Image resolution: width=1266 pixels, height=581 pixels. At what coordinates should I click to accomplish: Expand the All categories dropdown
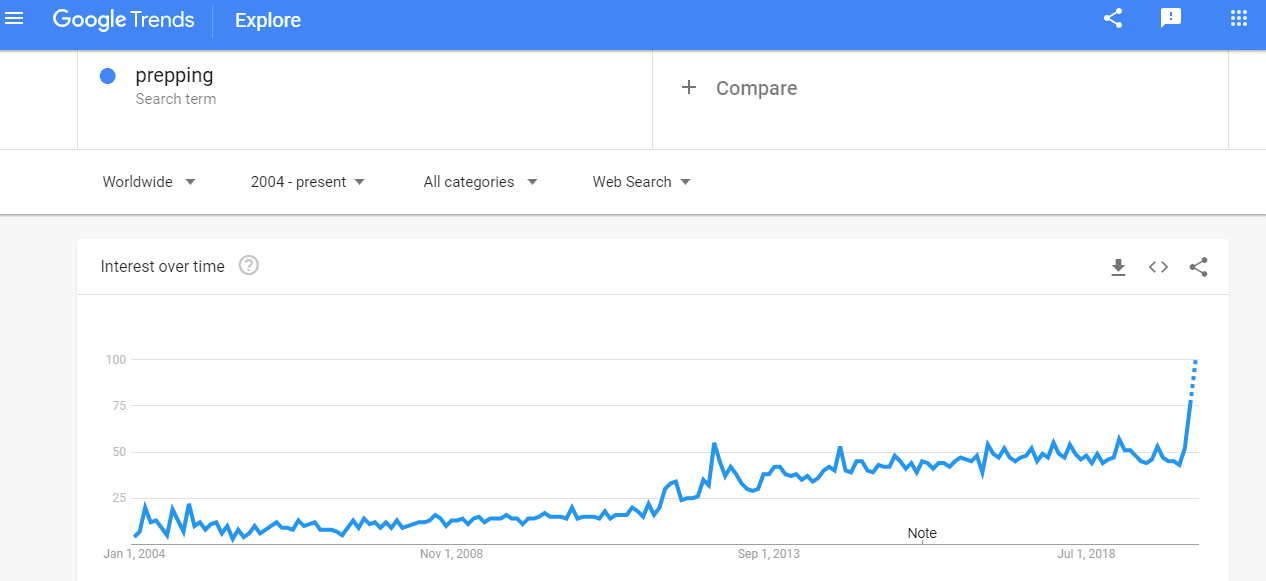(480, 182)
